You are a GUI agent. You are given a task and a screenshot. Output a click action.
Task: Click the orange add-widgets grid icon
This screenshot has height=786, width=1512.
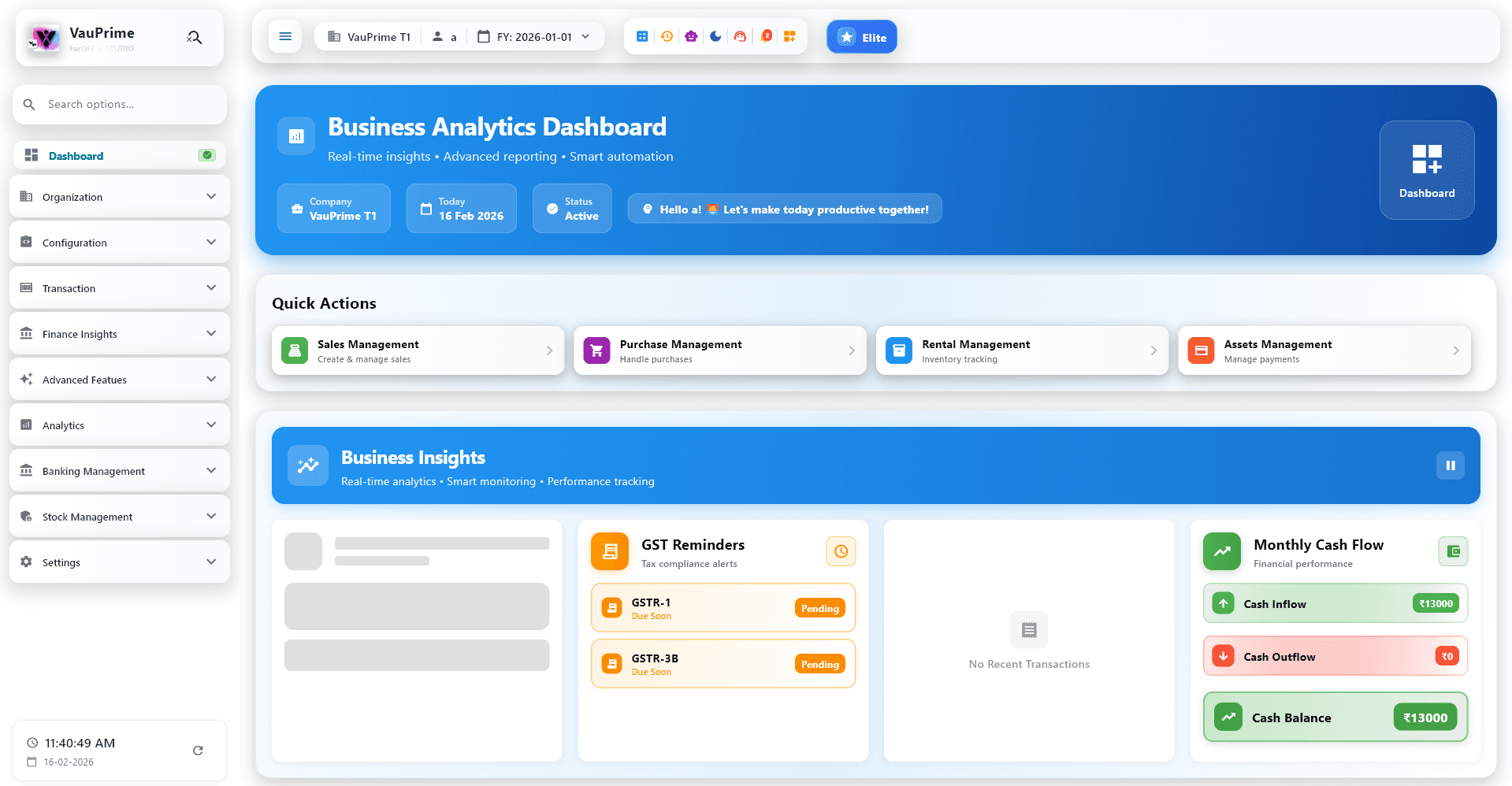[789, 36]
